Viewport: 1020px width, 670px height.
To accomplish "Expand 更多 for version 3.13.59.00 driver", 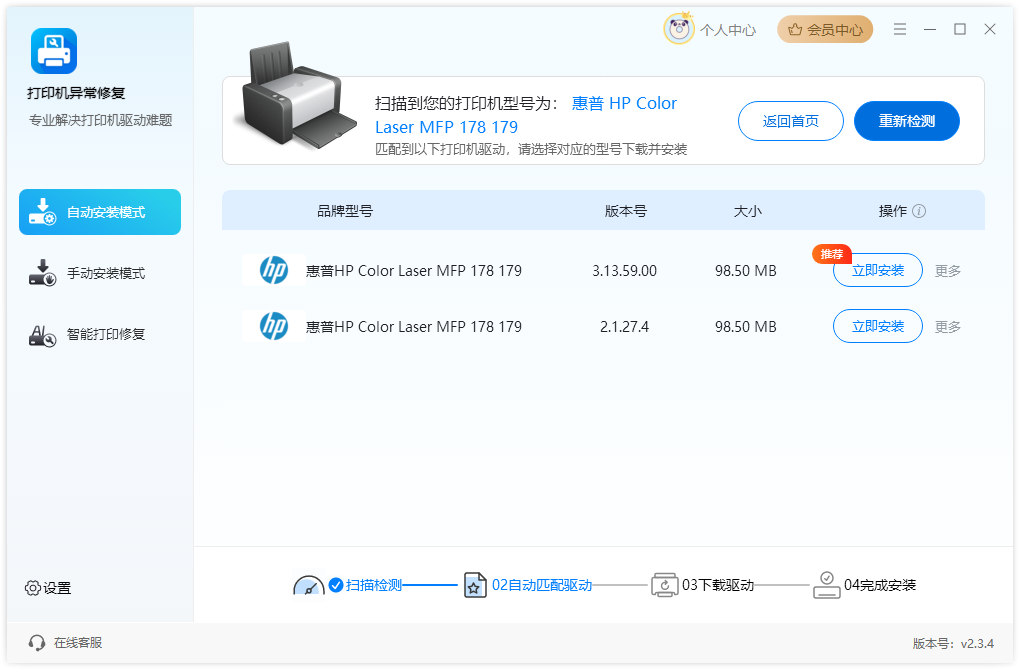I will click(x=948, y=271).
